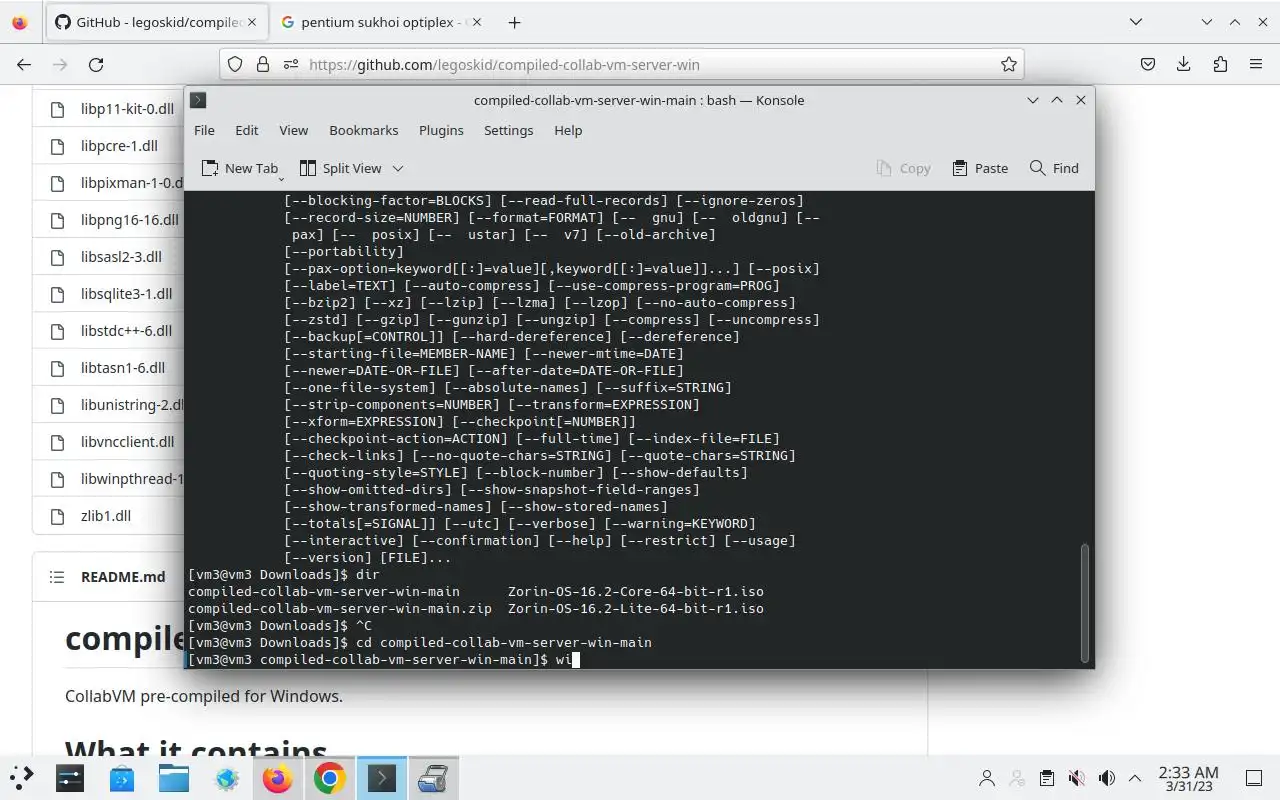Click the greyed Copy button in Konsole
The image size is (1280, 800).
(904, 168)
